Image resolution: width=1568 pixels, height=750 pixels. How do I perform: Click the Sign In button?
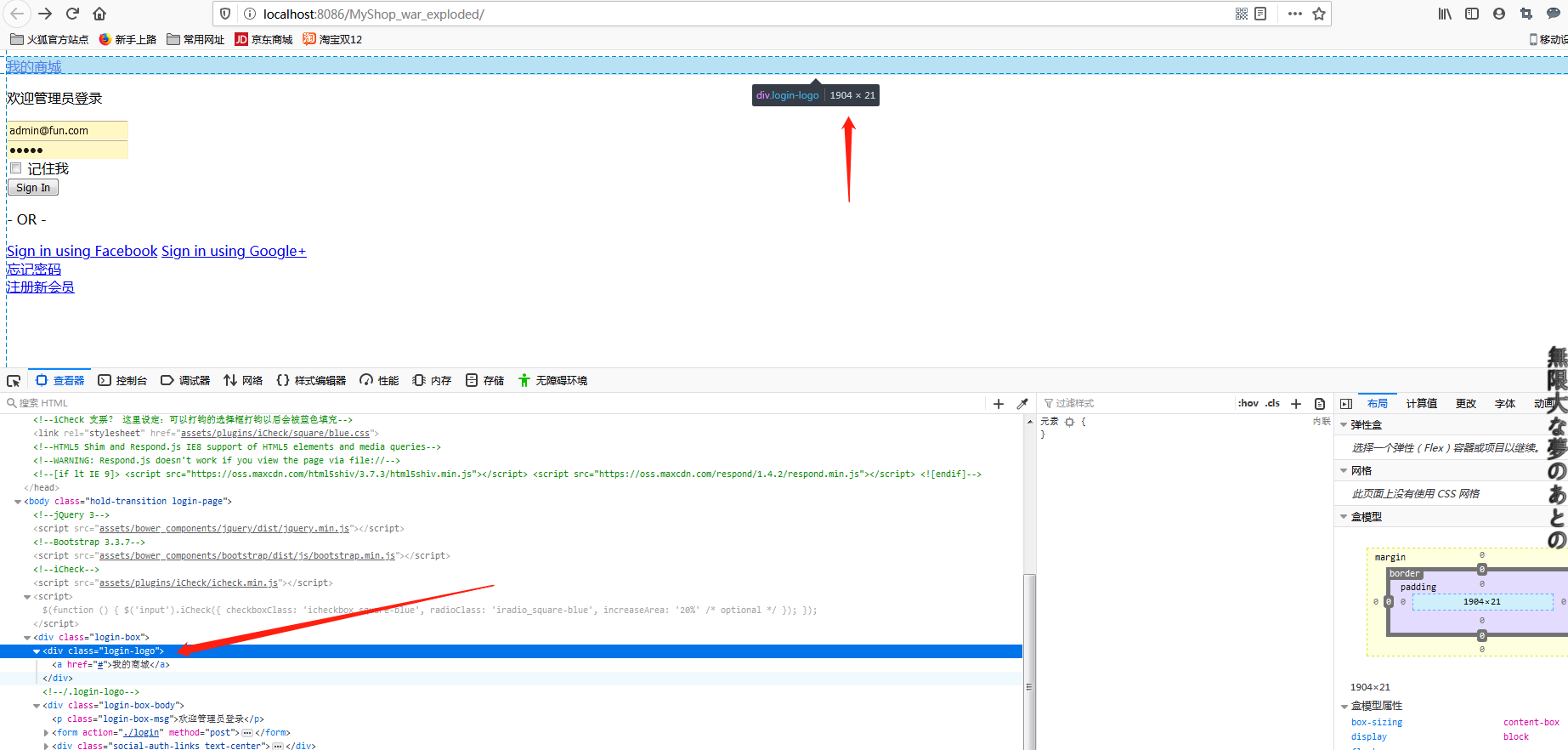(33, 187)
